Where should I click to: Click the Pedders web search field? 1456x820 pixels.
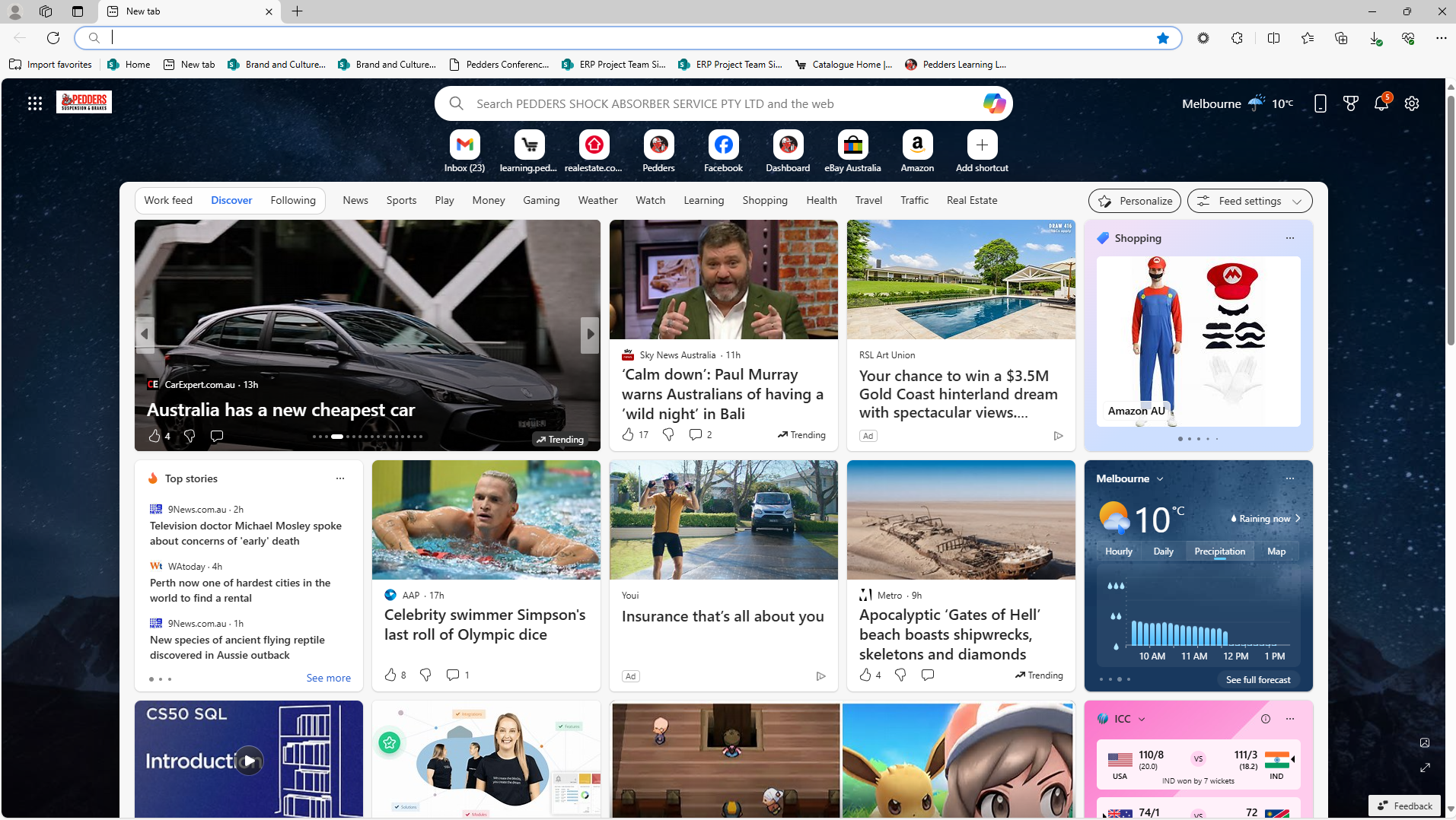click(x=715, y=103)
